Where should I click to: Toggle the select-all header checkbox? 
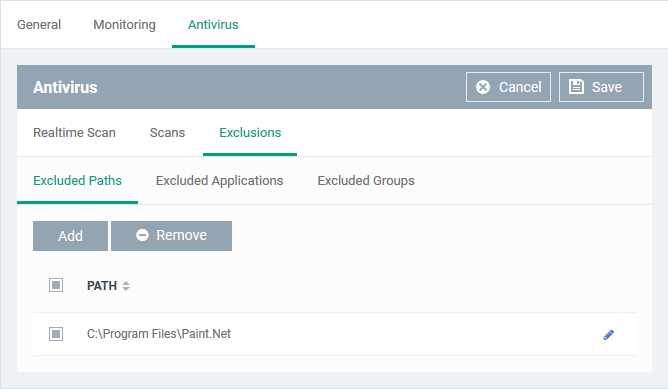coord(56,285)
